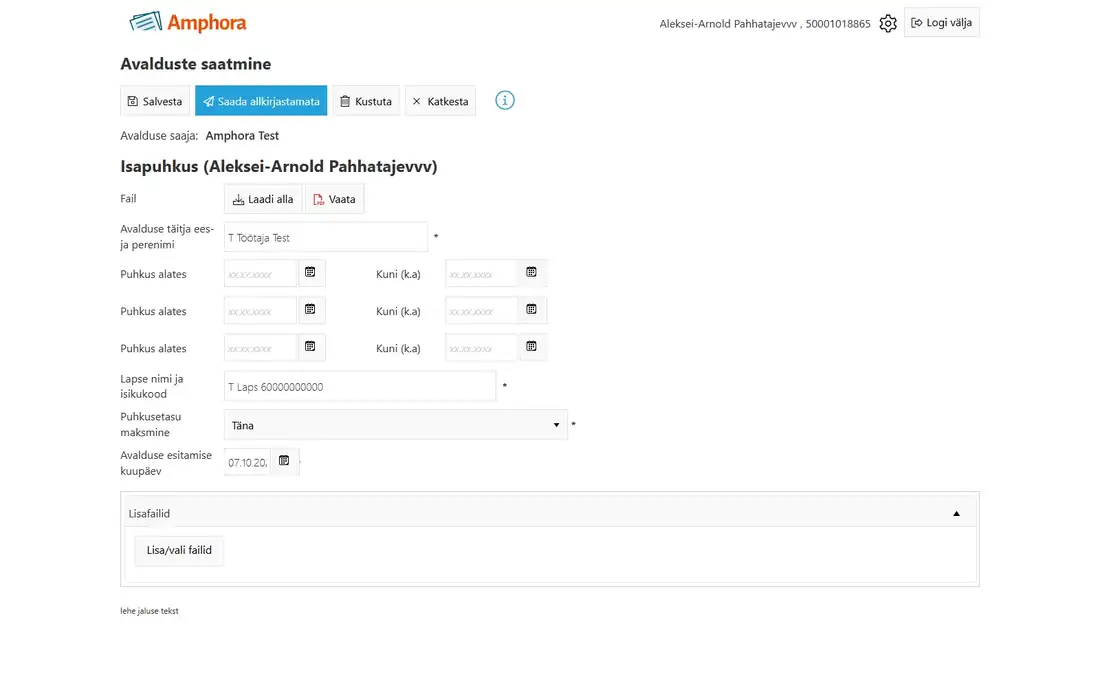Click the recipient name Amphora Test
The image size is (1100, 688).
pos(242,135)
